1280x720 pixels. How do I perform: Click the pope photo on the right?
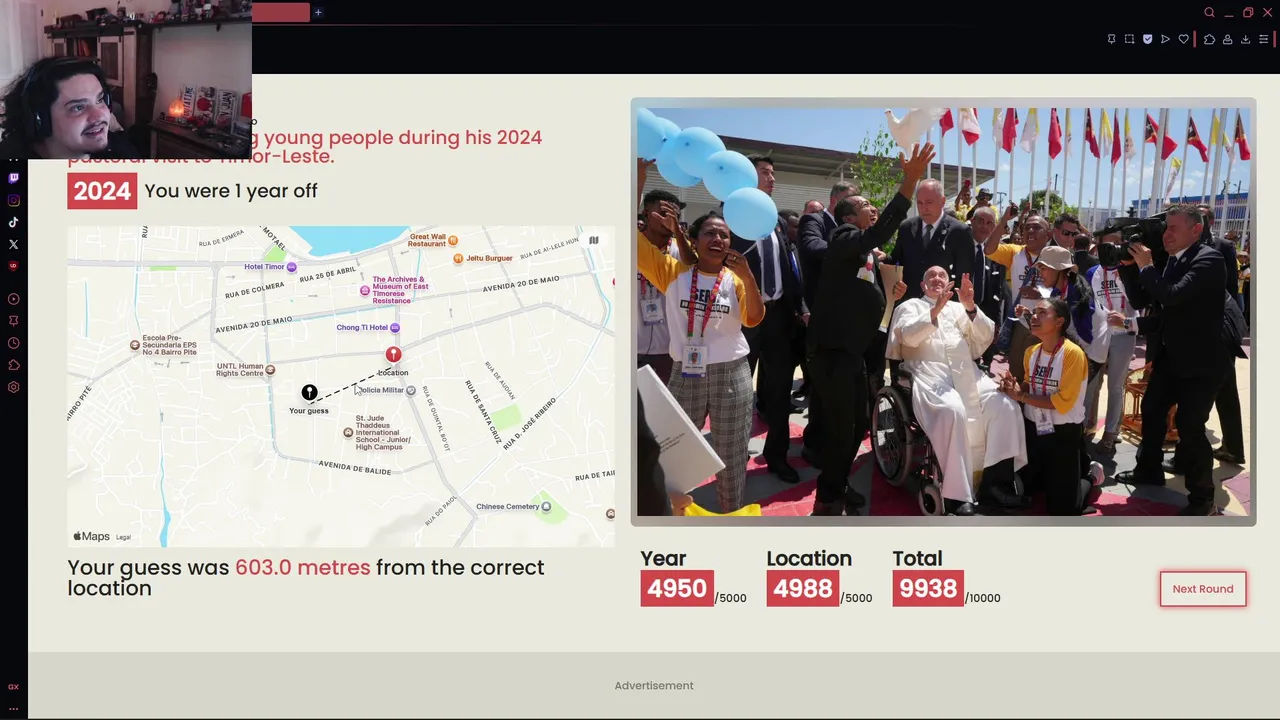pos(943,312)
